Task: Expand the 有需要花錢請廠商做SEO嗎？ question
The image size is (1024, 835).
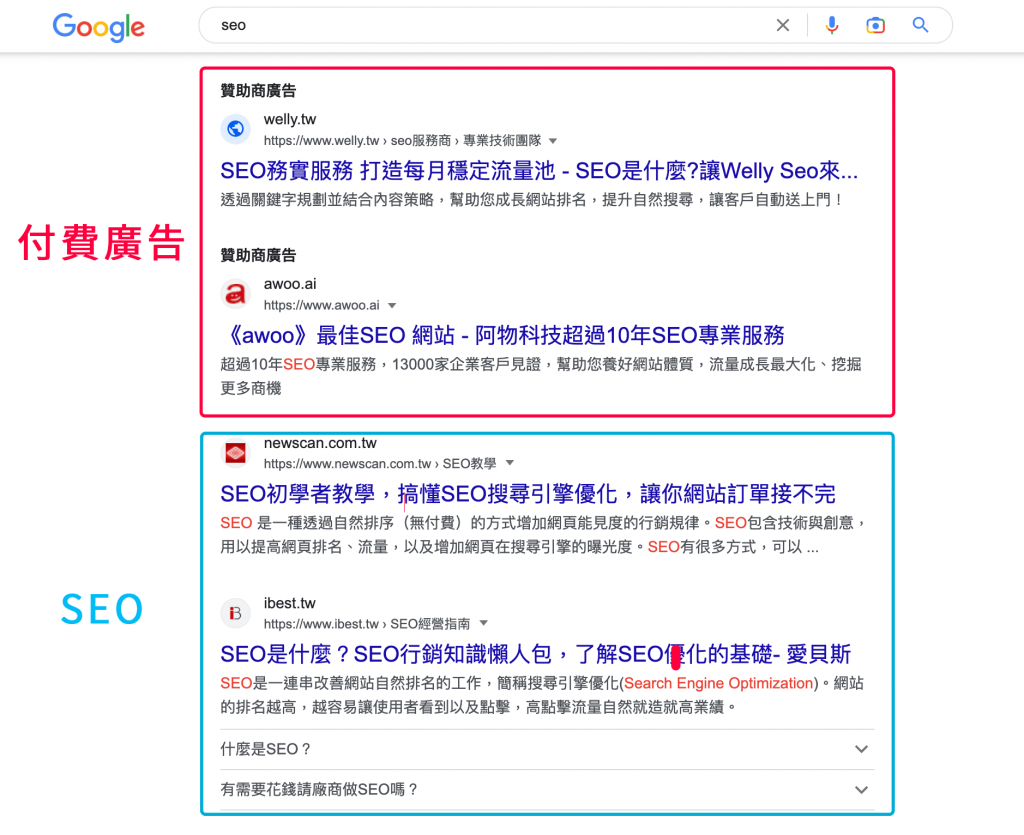Action: (x=547, y=789)
